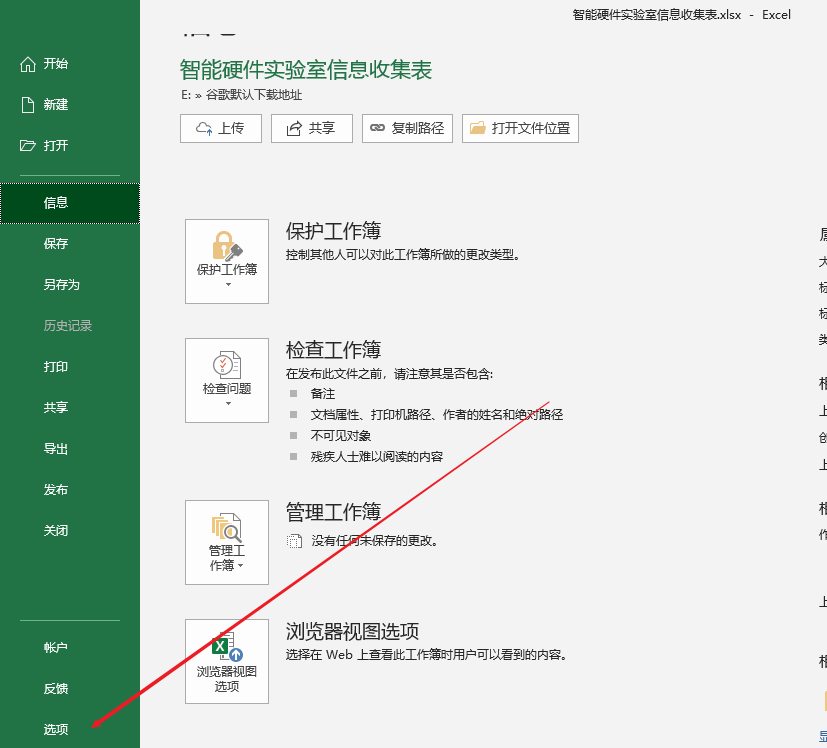Click the 备注 bullet item

[x=323, y=394]
